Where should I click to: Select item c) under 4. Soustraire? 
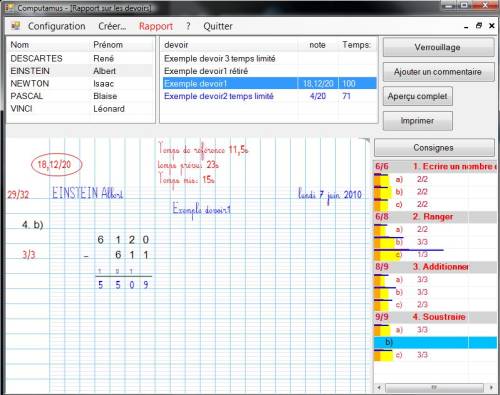point(435,355)
